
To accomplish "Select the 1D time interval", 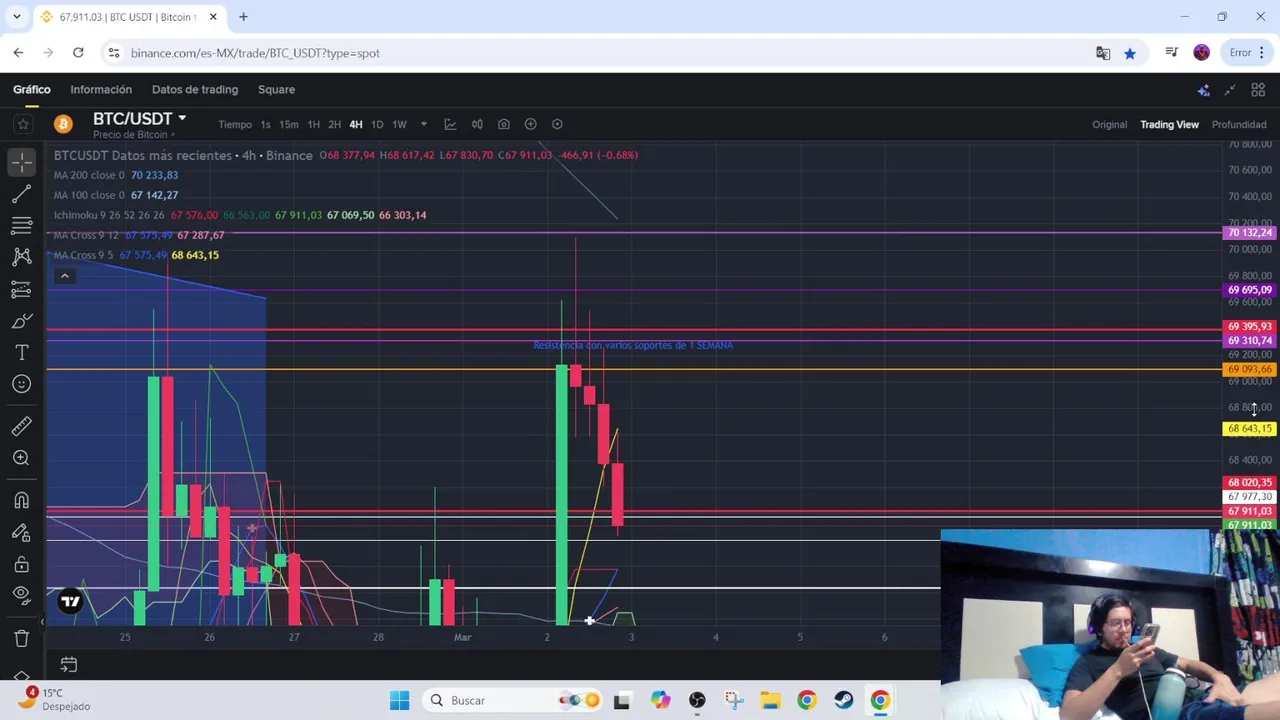I will (x=377, y=125).
